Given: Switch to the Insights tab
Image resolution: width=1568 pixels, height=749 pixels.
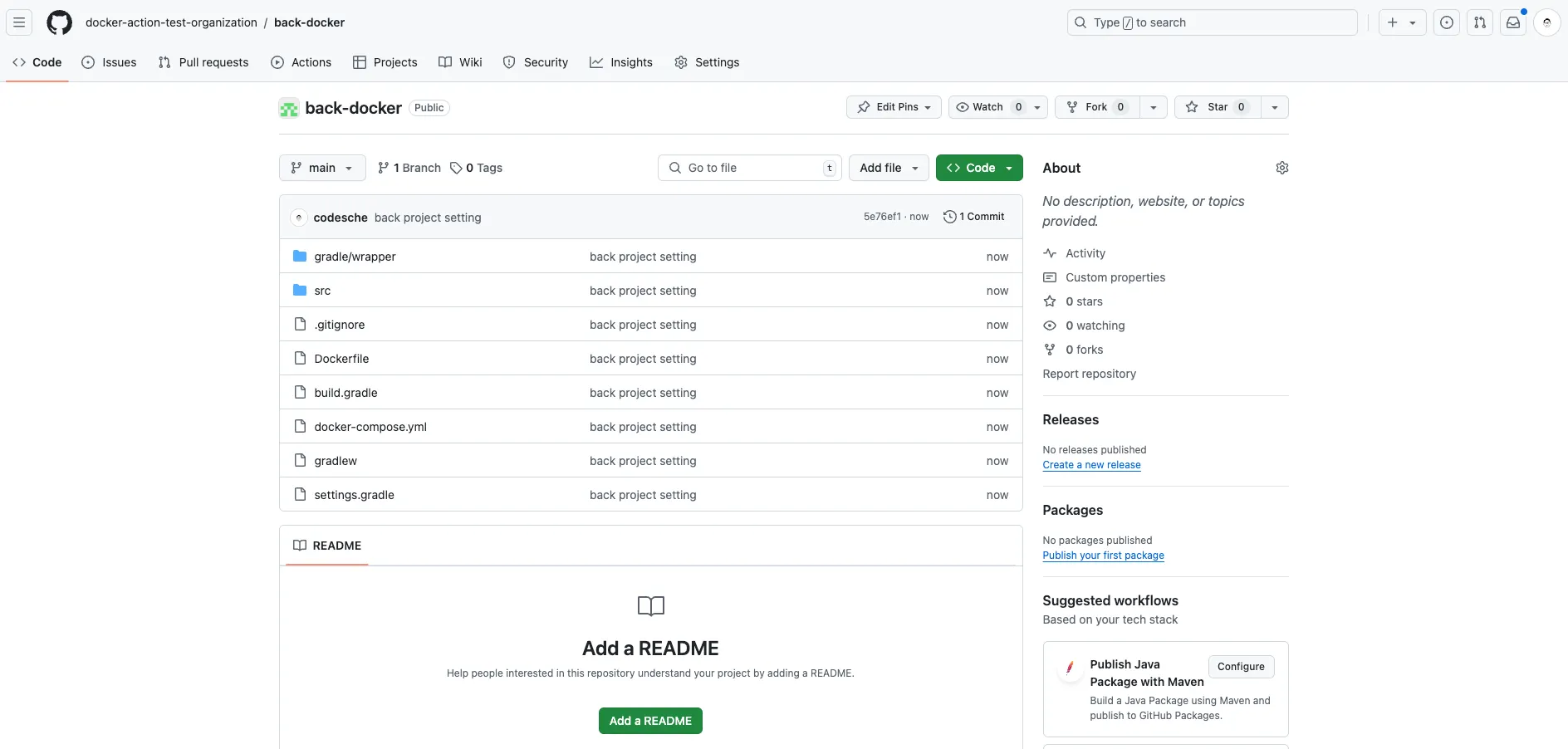Looking at the screenshot, I should point(621,62).
